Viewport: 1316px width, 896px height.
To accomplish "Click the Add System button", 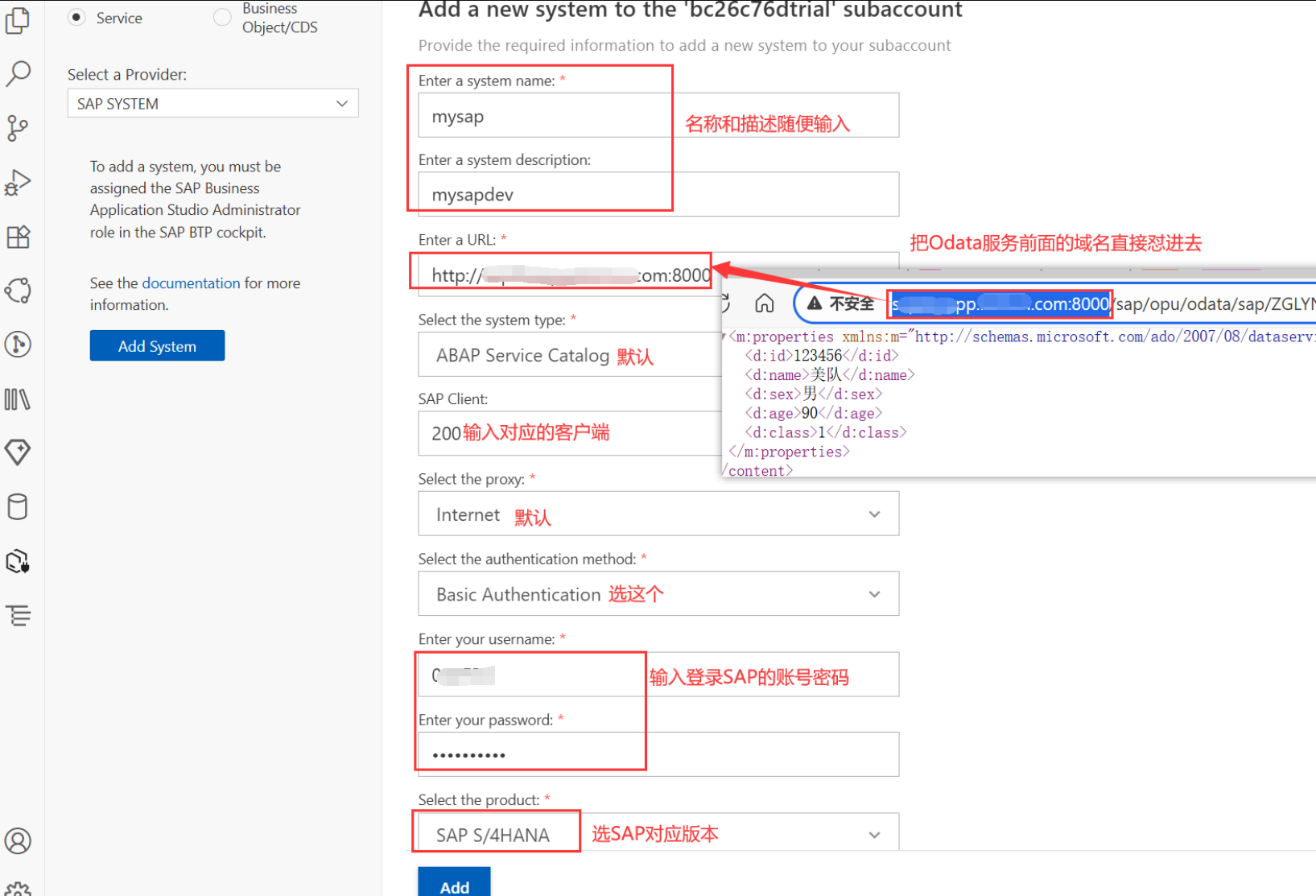I will tap(157, 345).
